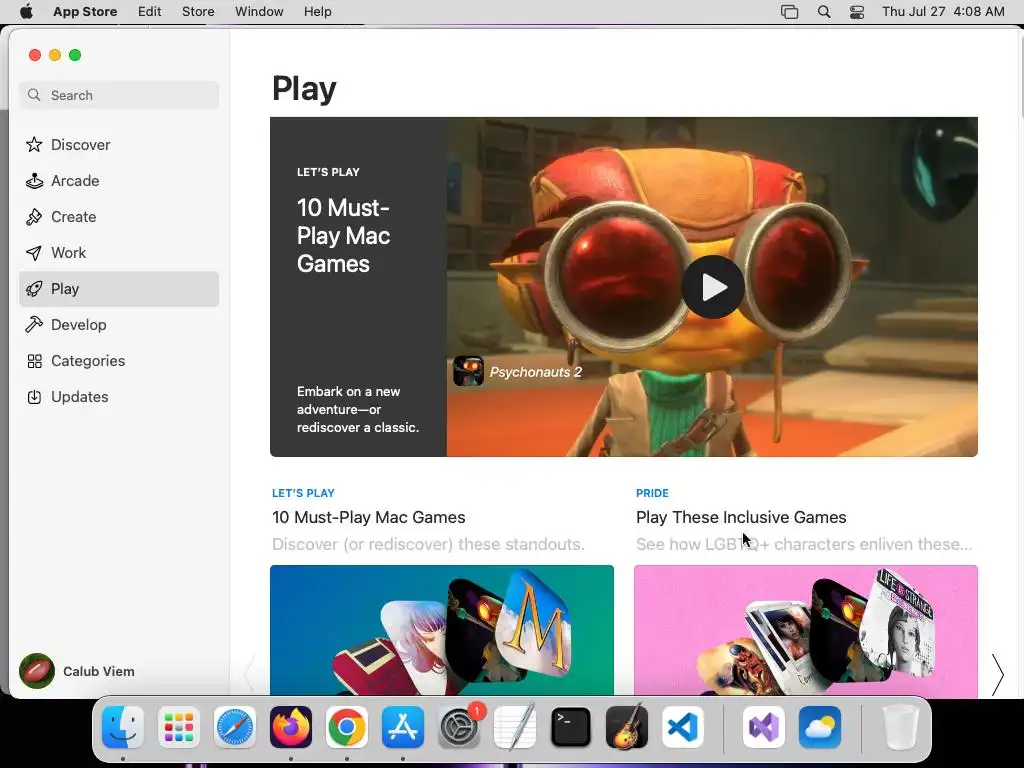
Task: Open Calub Viem account profile
Action: tap(77, 671)
